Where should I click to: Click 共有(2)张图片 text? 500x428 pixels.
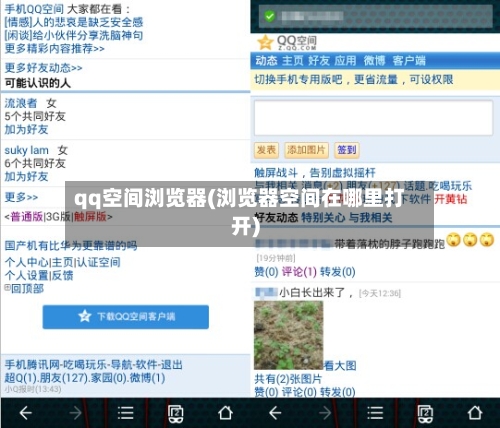[x=288, y=379]
